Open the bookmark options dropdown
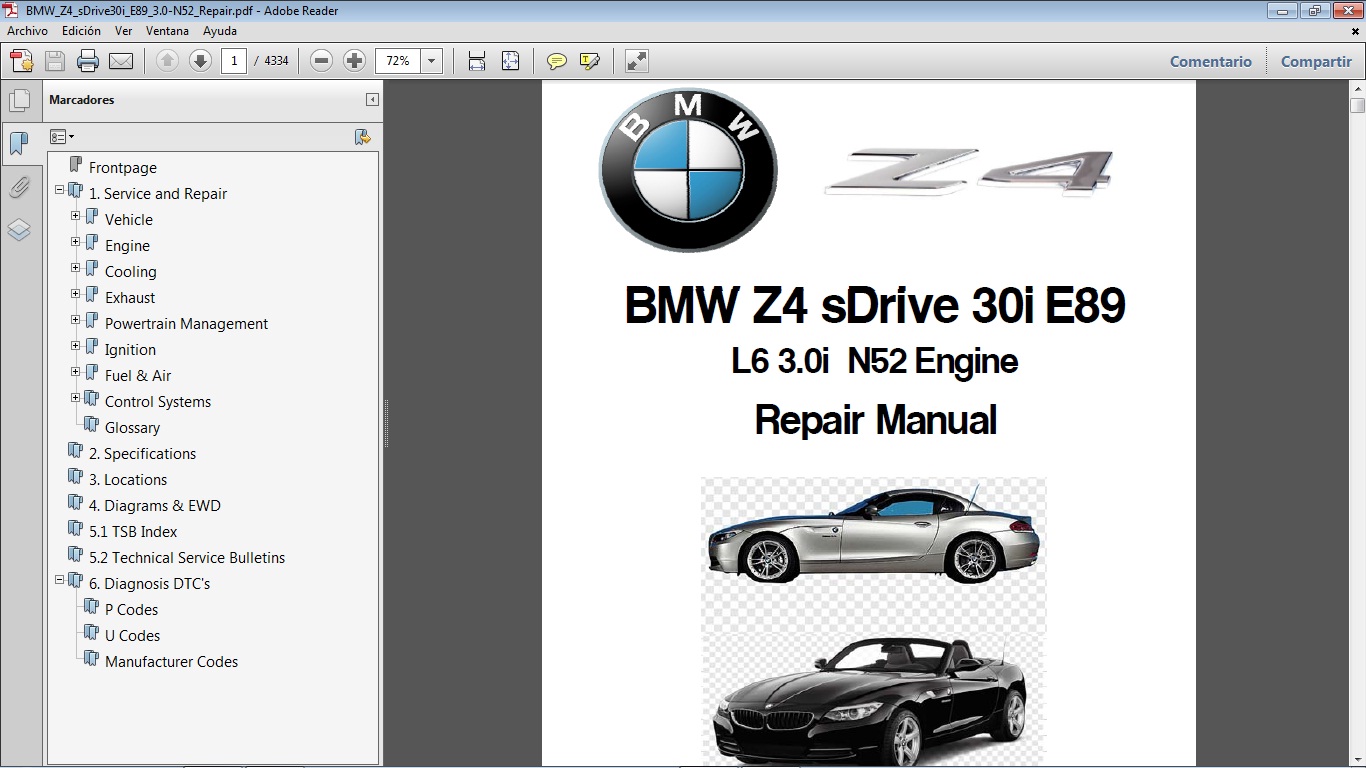Viewport: 1366px width, 768px height. 64,136
